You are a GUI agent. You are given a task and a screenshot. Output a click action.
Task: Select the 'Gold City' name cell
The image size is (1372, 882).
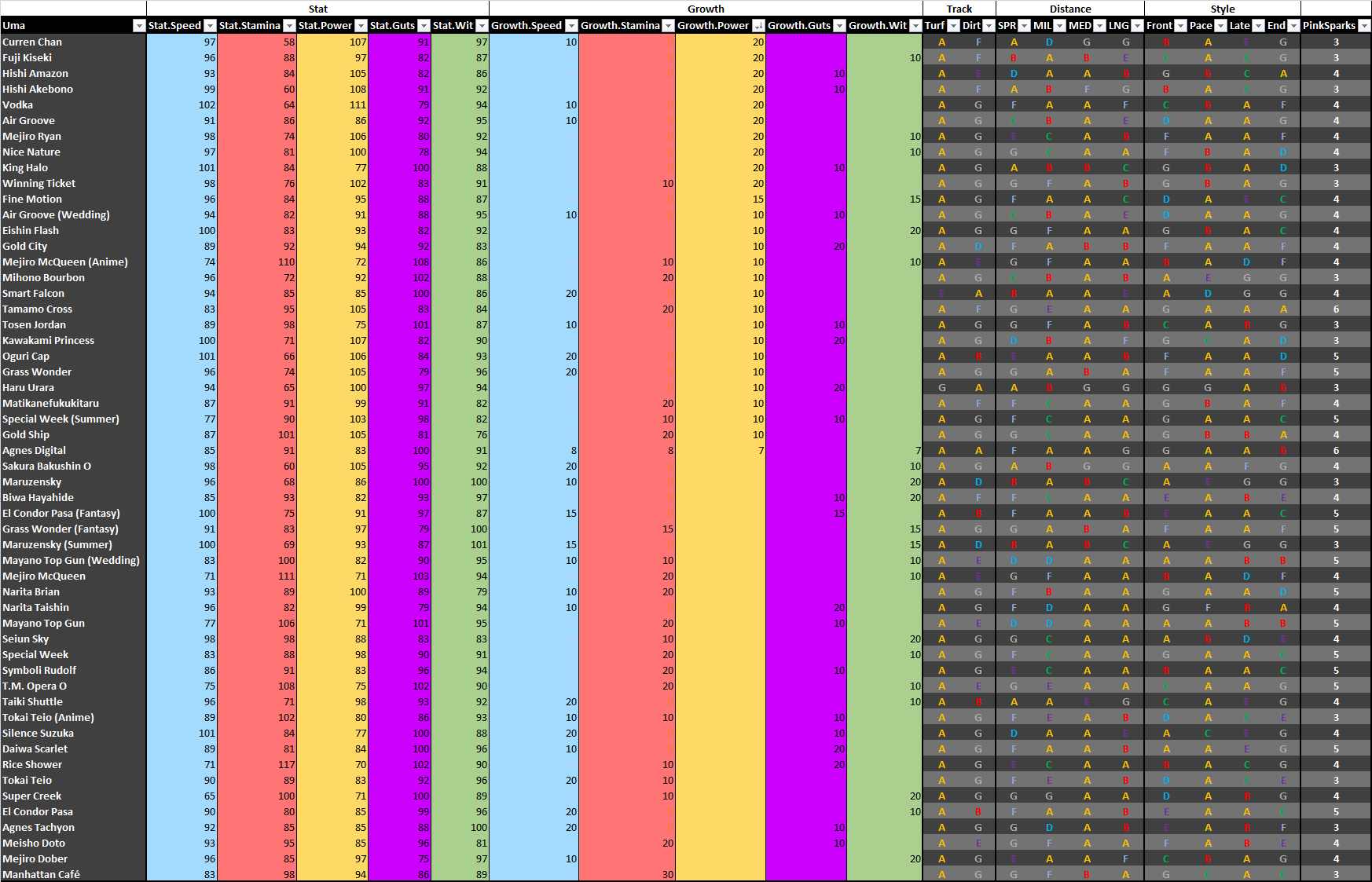click(73, 246)
